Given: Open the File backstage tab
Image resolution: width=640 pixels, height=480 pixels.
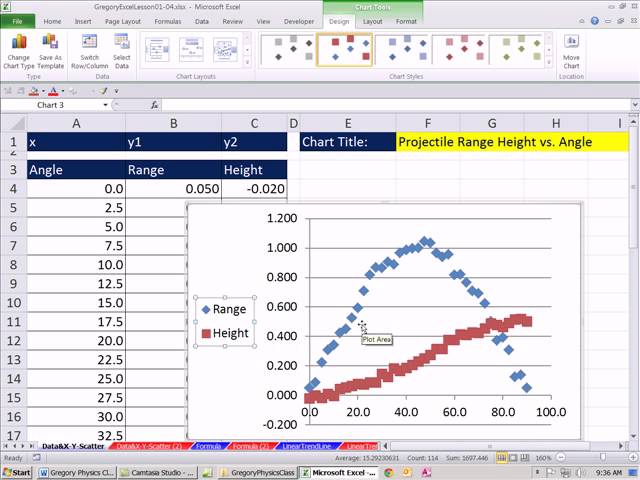Looking at the screenshot, I should (x=17, y=20).
